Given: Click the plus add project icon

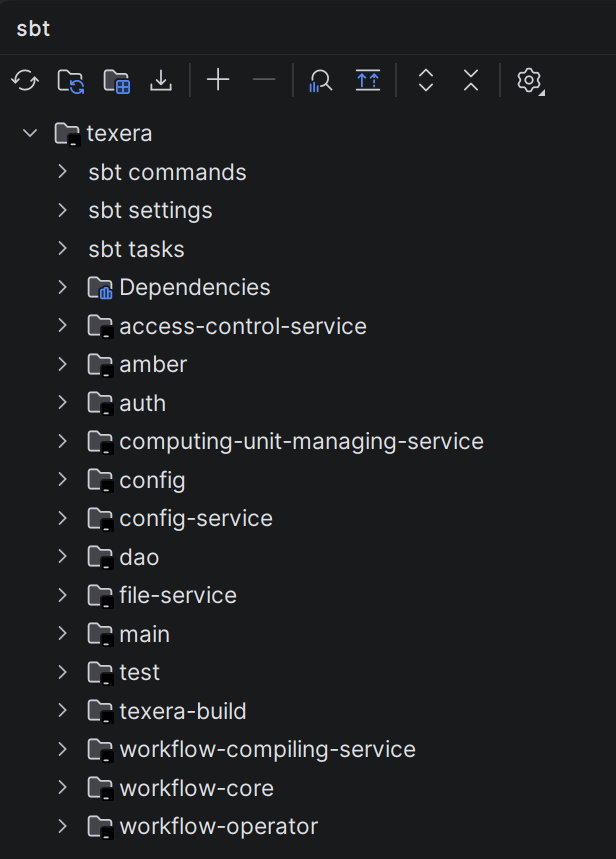Looking at the screenshot, I should pyautogui.click(x=218, y=80).
